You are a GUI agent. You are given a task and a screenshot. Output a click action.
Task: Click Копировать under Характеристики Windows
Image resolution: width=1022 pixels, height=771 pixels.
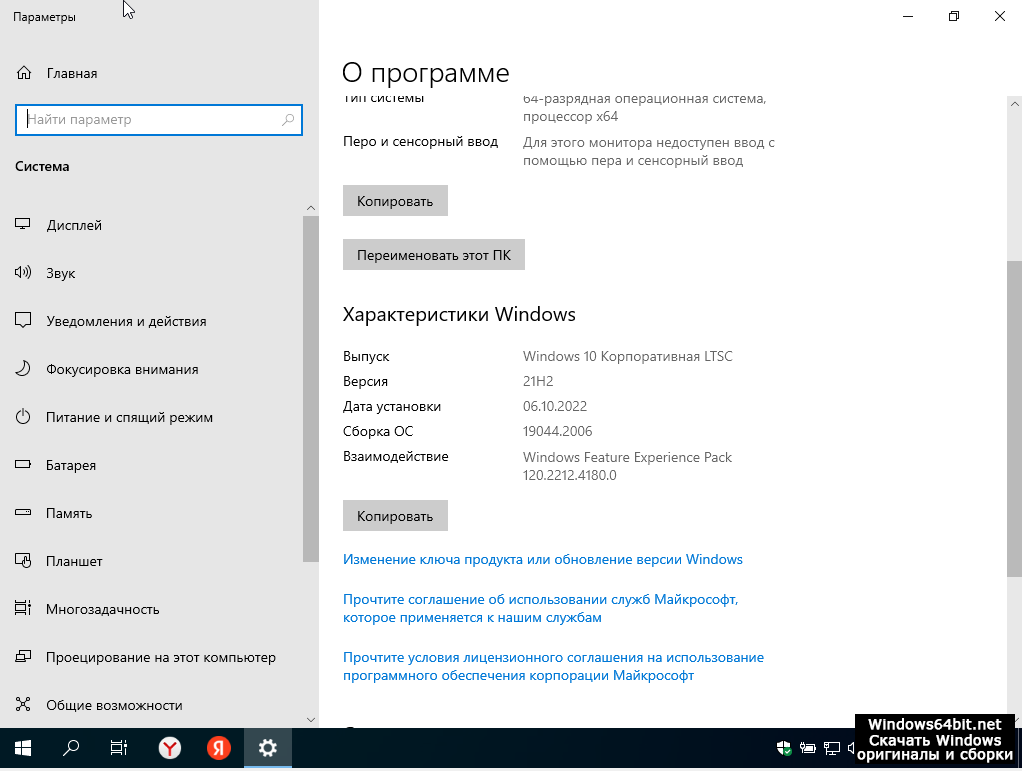tap(395, 516)
